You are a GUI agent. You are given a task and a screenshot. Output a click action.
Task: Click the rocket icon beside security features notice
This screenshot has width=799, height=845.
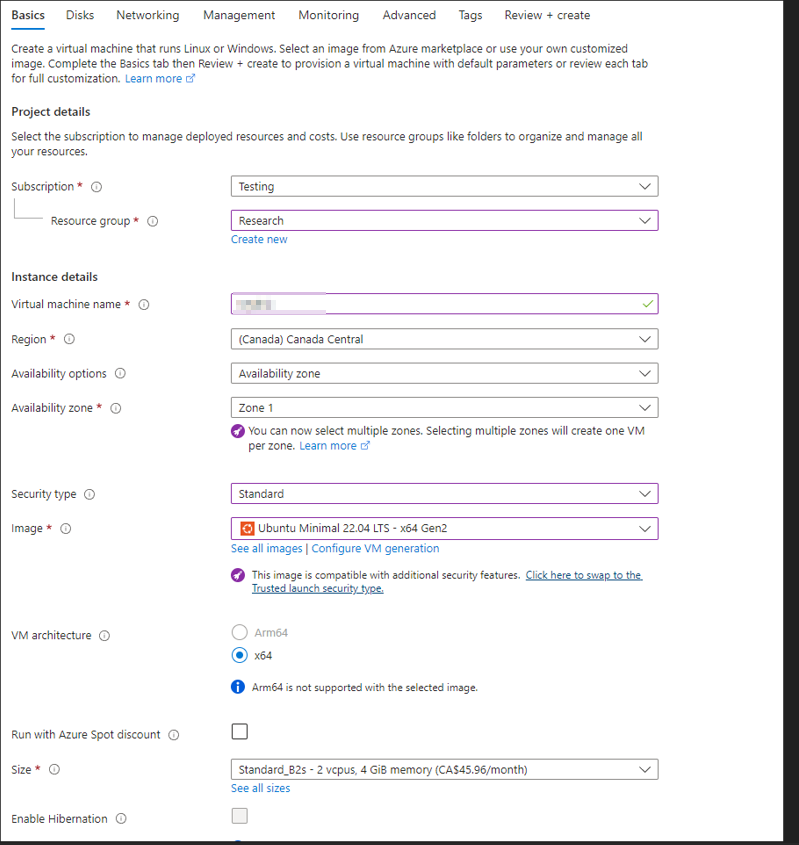pyautogui.click(x=238, y=575)
